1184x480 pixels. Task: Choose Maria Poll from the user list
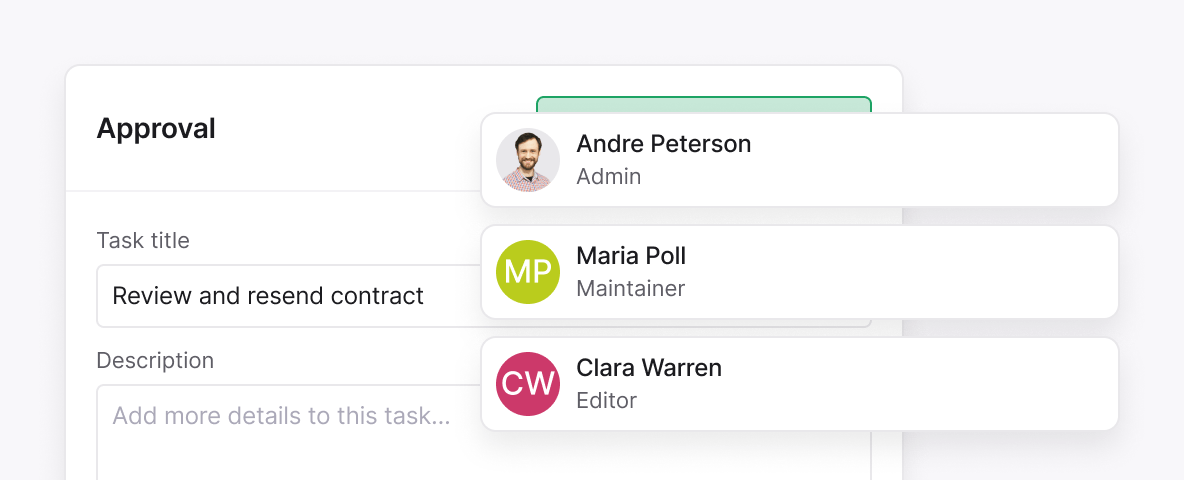tap(631, 256)
